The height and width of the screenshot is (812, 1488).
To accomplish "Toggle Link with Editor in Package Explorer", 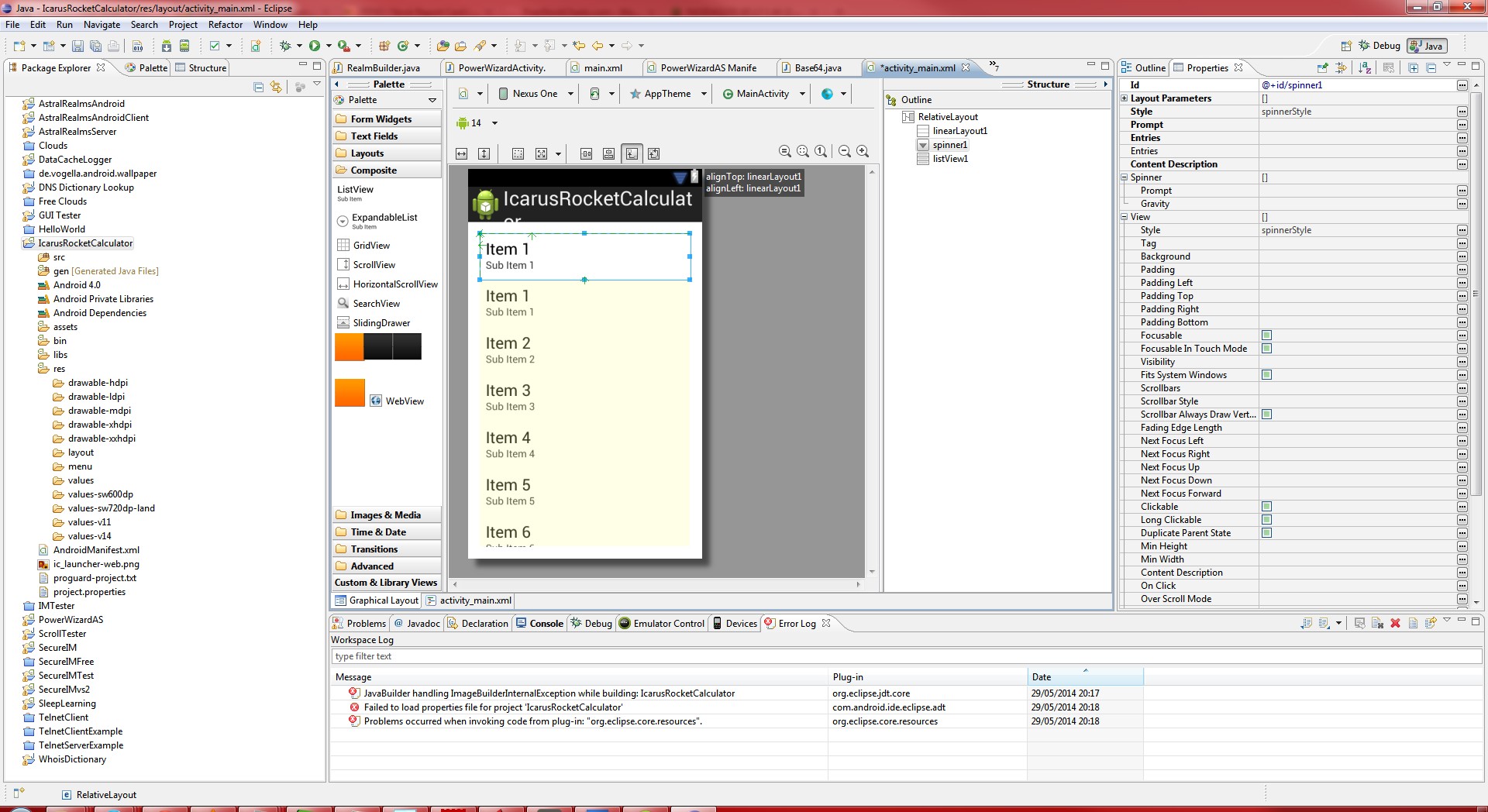I will pyautogui.click(x=276, y=87).
